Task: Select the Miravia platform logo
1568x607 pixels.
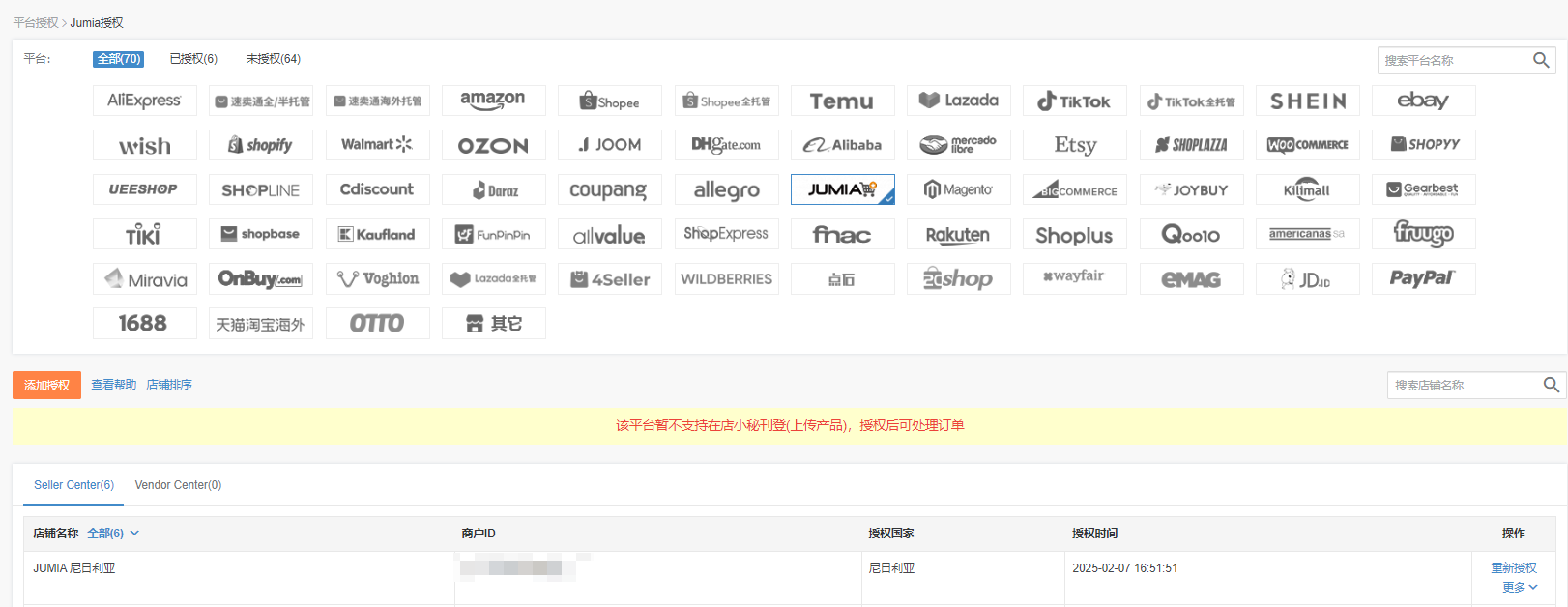Action: [145, 278]
